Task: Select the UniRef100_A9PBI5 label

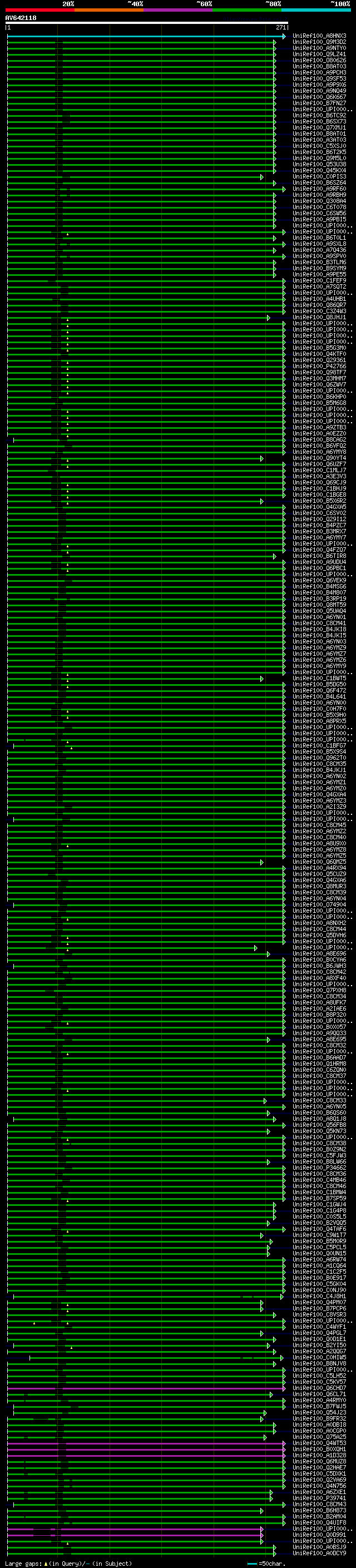Action: (x=319, y=219)
